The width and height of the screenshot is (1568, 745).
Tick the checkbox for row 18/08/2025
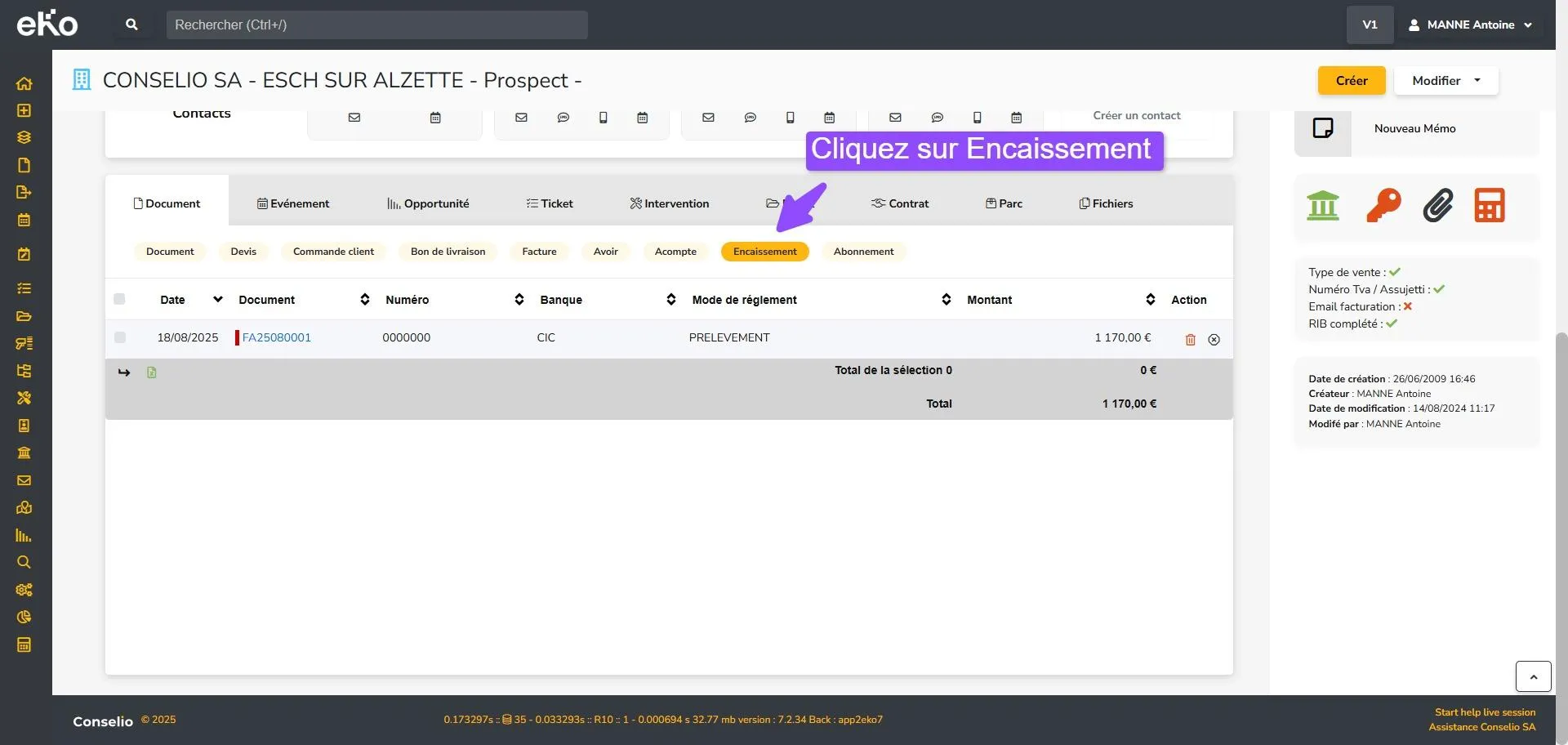pyautogui.click(x=120, y=337)
